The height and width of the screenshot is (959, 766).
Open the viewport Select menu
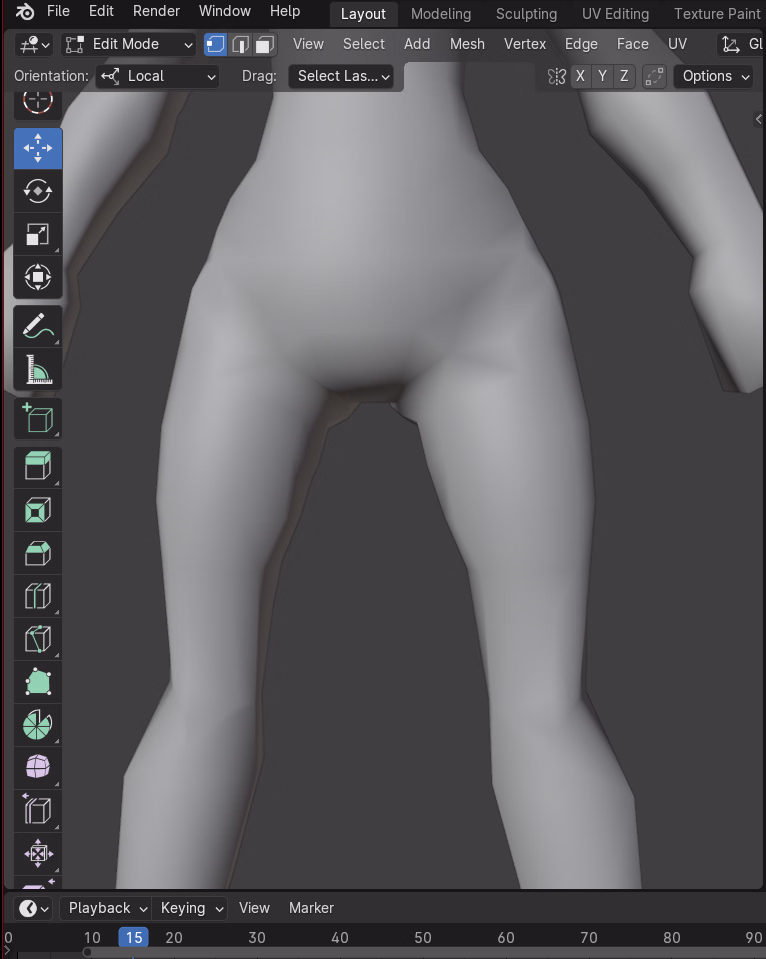363,44
